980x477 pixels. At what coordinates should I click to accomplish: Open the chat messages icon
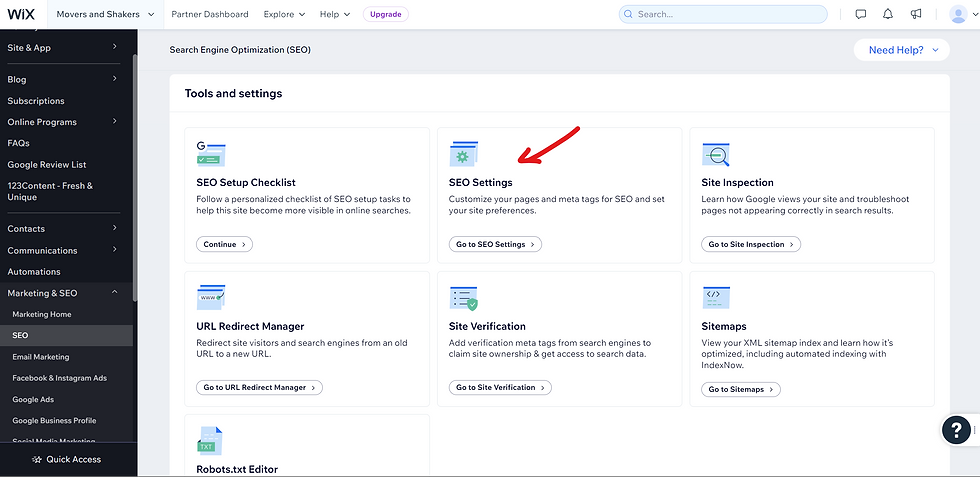(x=861, y=14)
